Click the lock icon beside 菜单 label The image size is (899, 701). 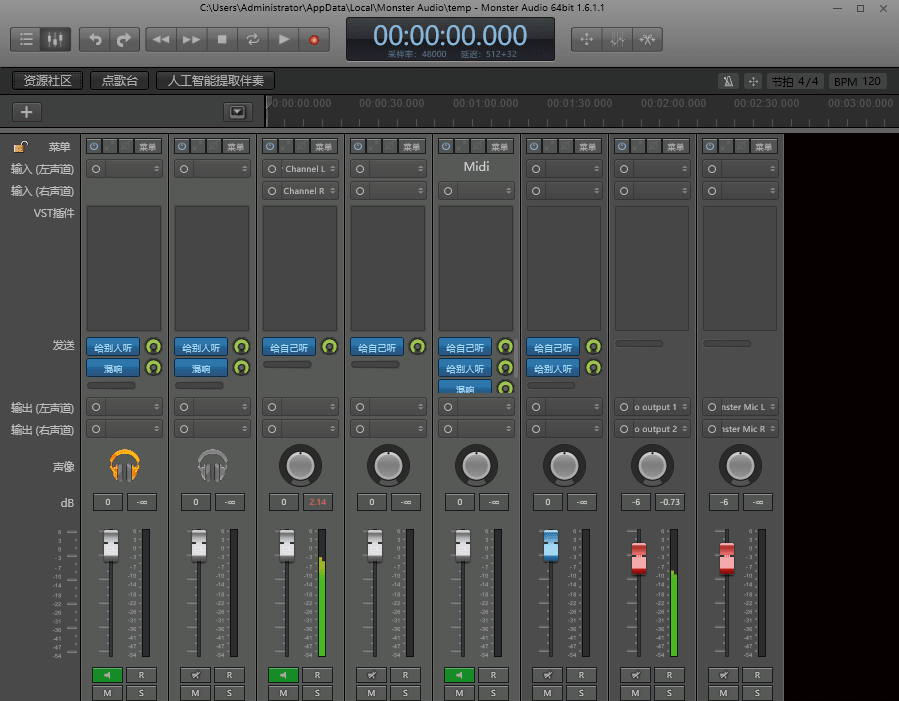[19, 147]
